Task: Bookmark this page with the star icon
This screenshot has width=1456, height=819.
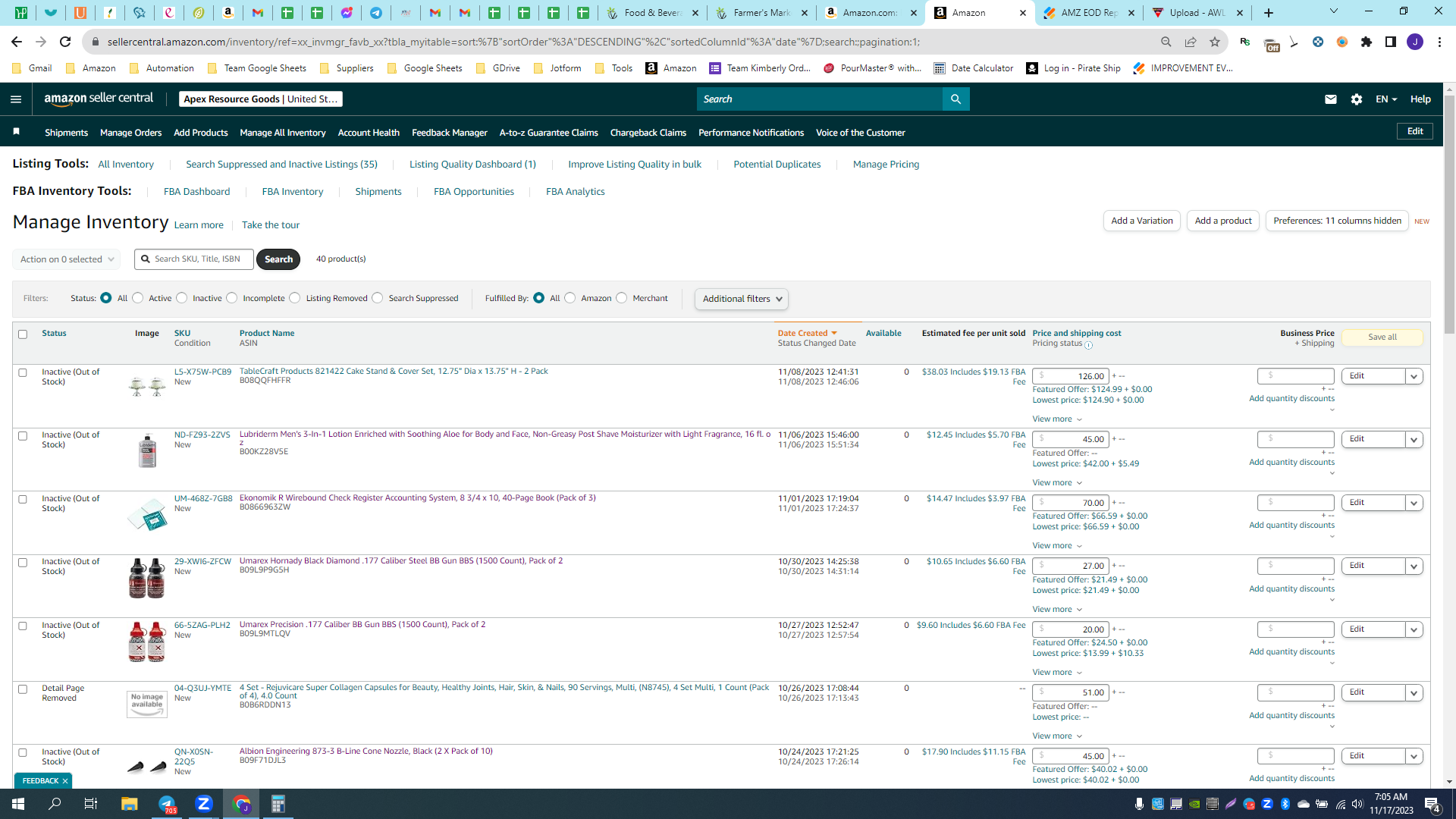Action: 1215,42
